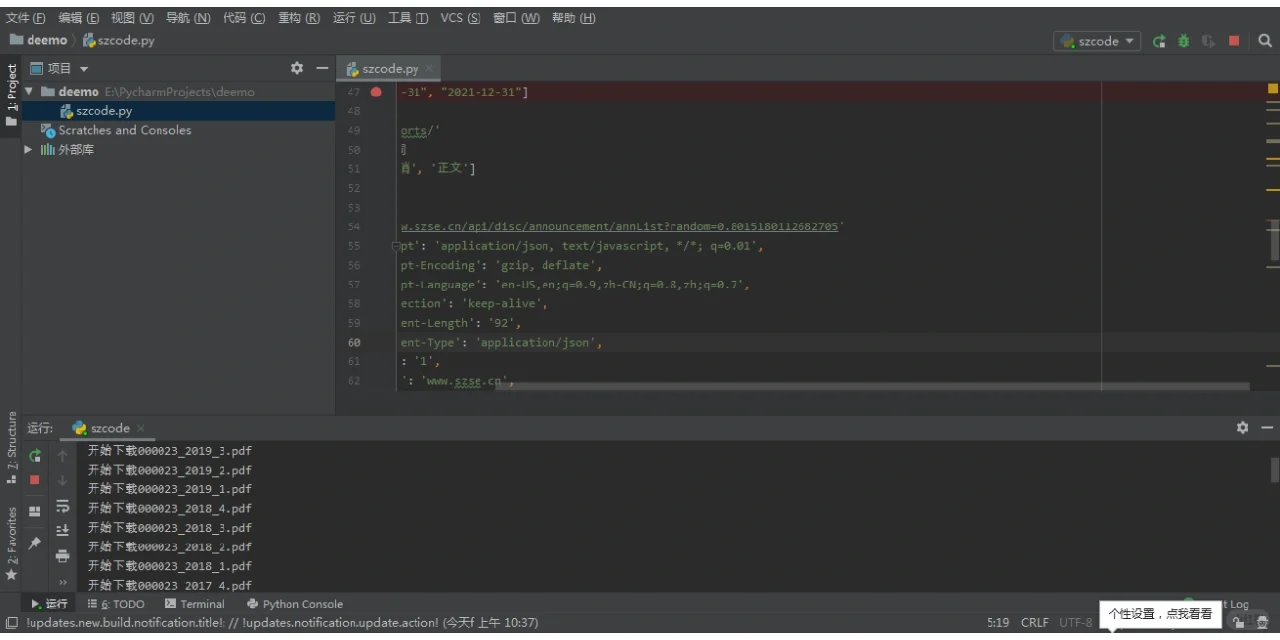Click UTF-8 encoding in the status bar
The width and height of the screenshot is (1280, 640).
tap(1074, 621)
